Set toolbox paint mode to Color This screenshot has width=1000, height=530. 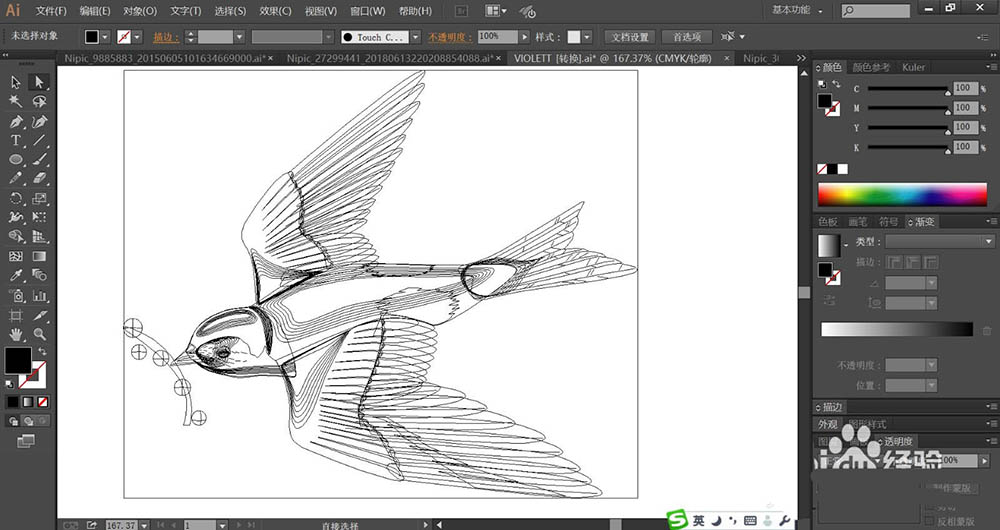(x=12, y=402)
